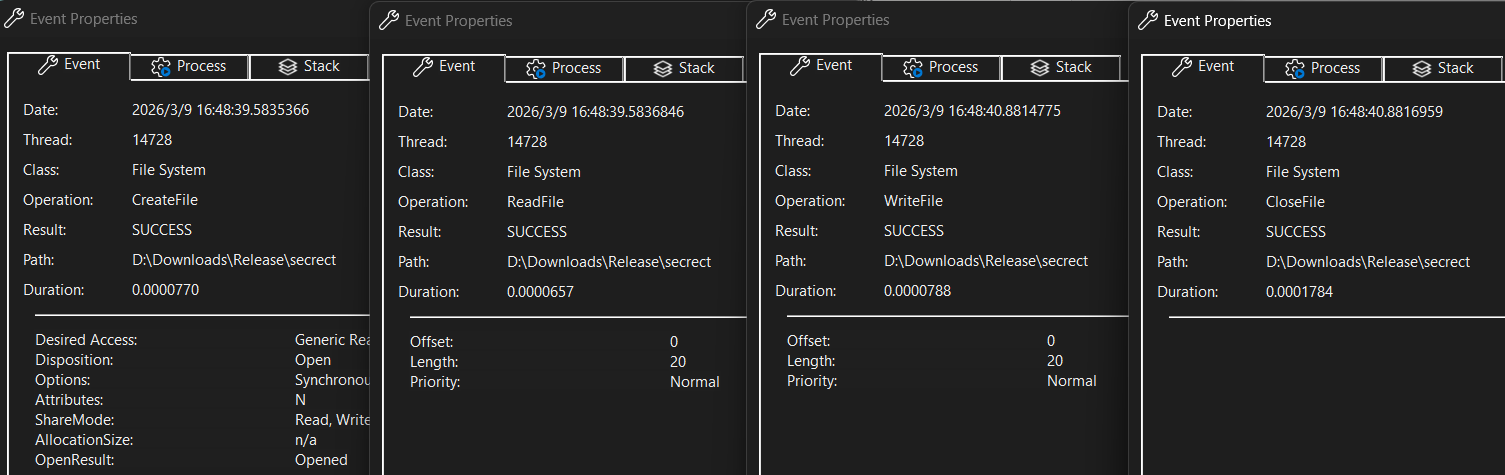Click the layers icon on the CreateFile window's Stack tab
Screen dimensions: 1505x475
coord(287,67)
